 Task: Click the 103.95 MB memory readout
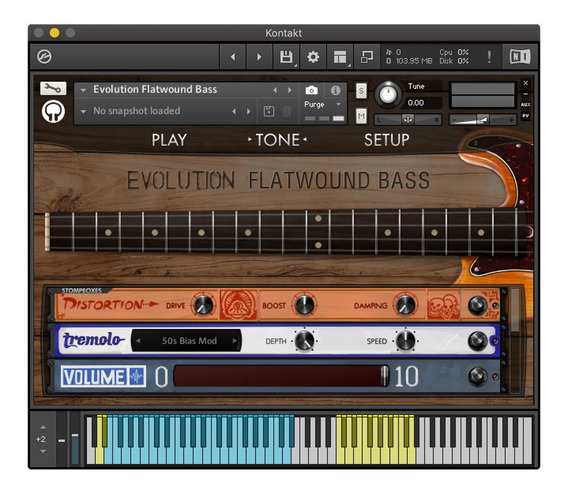[x=414, y=61]
